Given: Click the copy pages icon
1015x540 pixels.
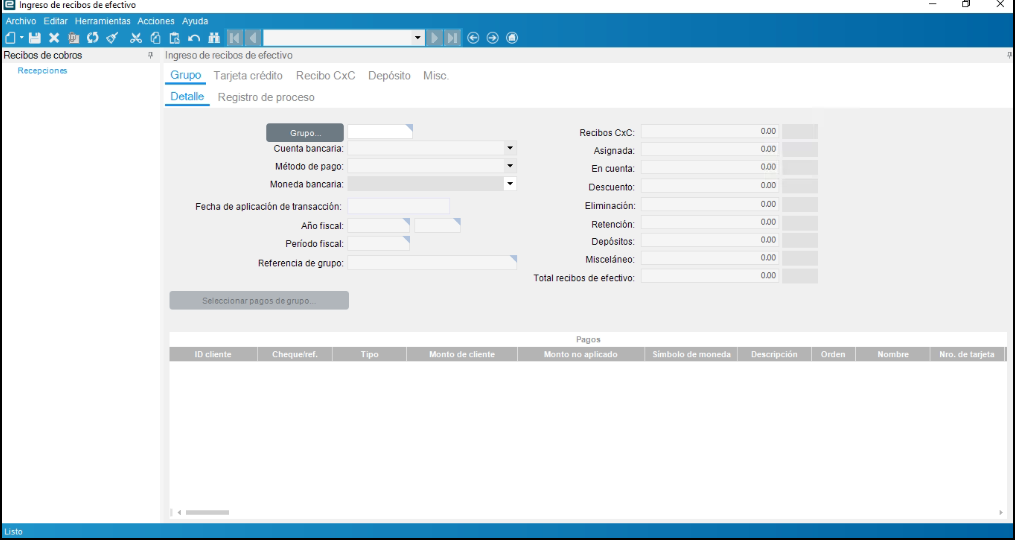Looking at the screenshot, I should (x=155, y=38).
